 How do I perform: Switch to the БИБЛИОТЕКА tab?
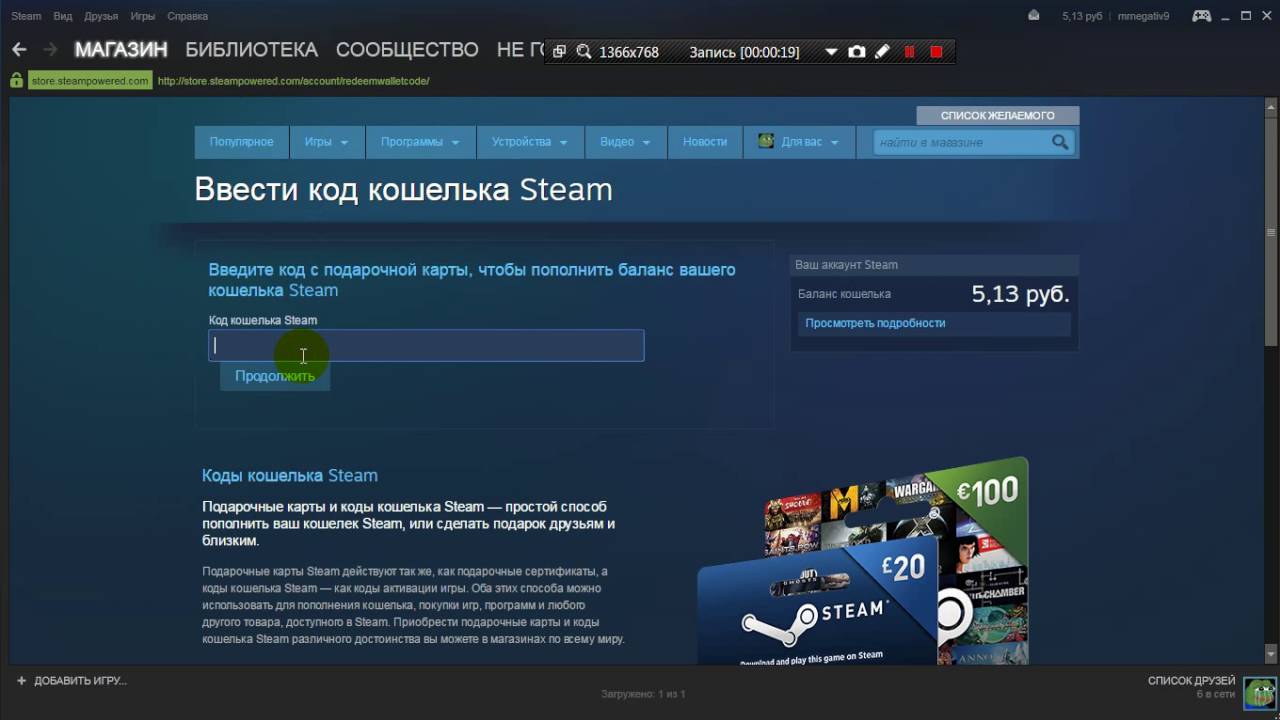coord(251,50)
